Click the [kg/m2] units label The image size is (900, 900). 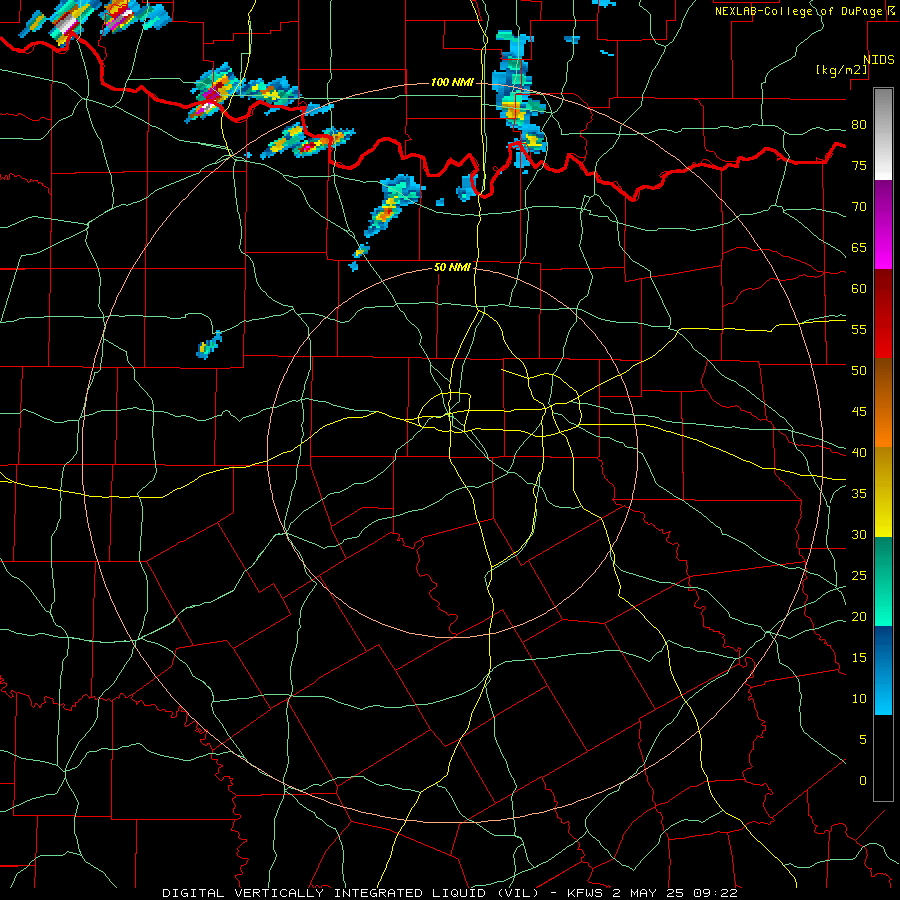coord(841,70)
